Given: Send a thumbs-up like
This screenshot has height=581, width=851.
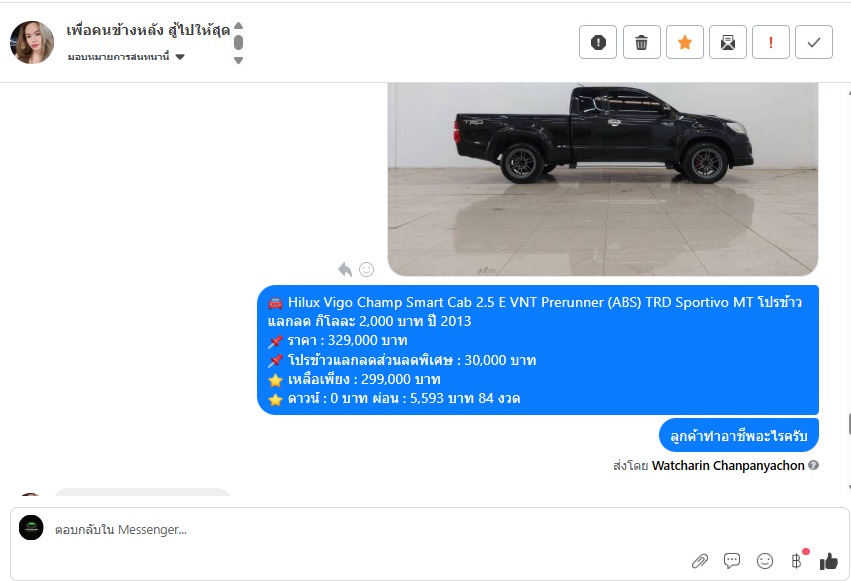Looking at the screenshot, I should click(x=829, y=561).
